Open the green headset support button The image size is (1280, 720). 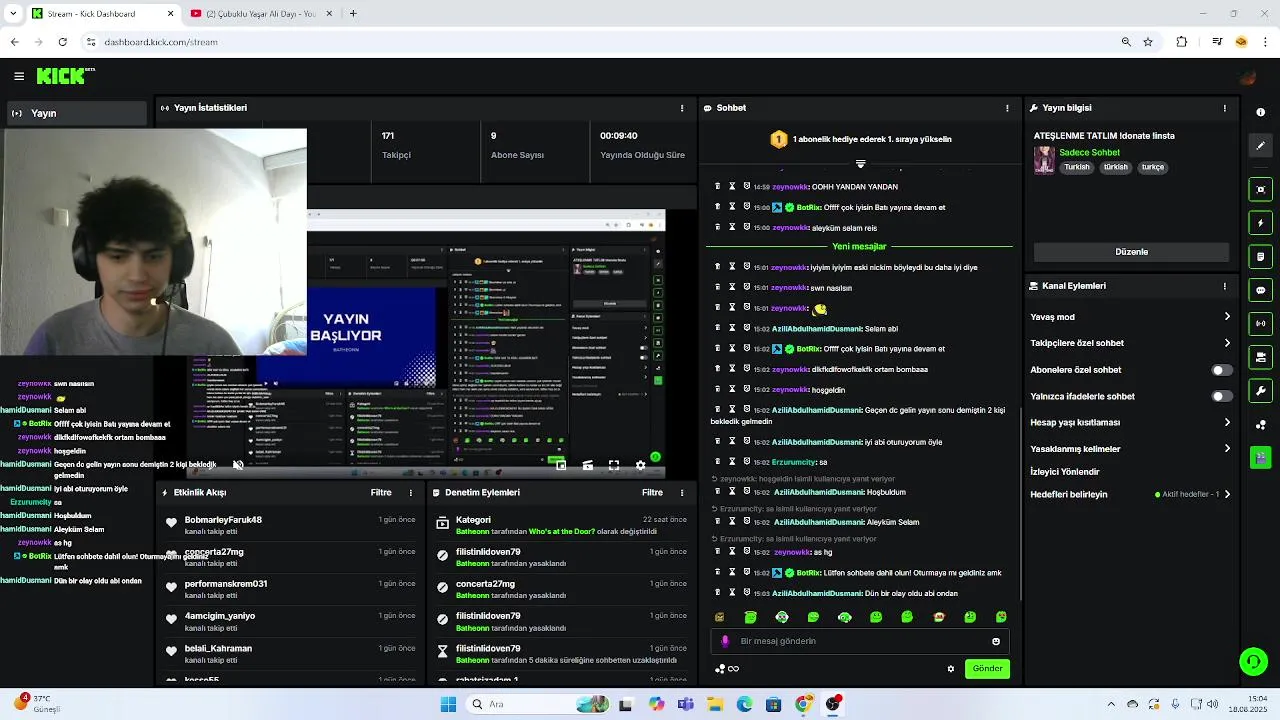coord(1253,661)
